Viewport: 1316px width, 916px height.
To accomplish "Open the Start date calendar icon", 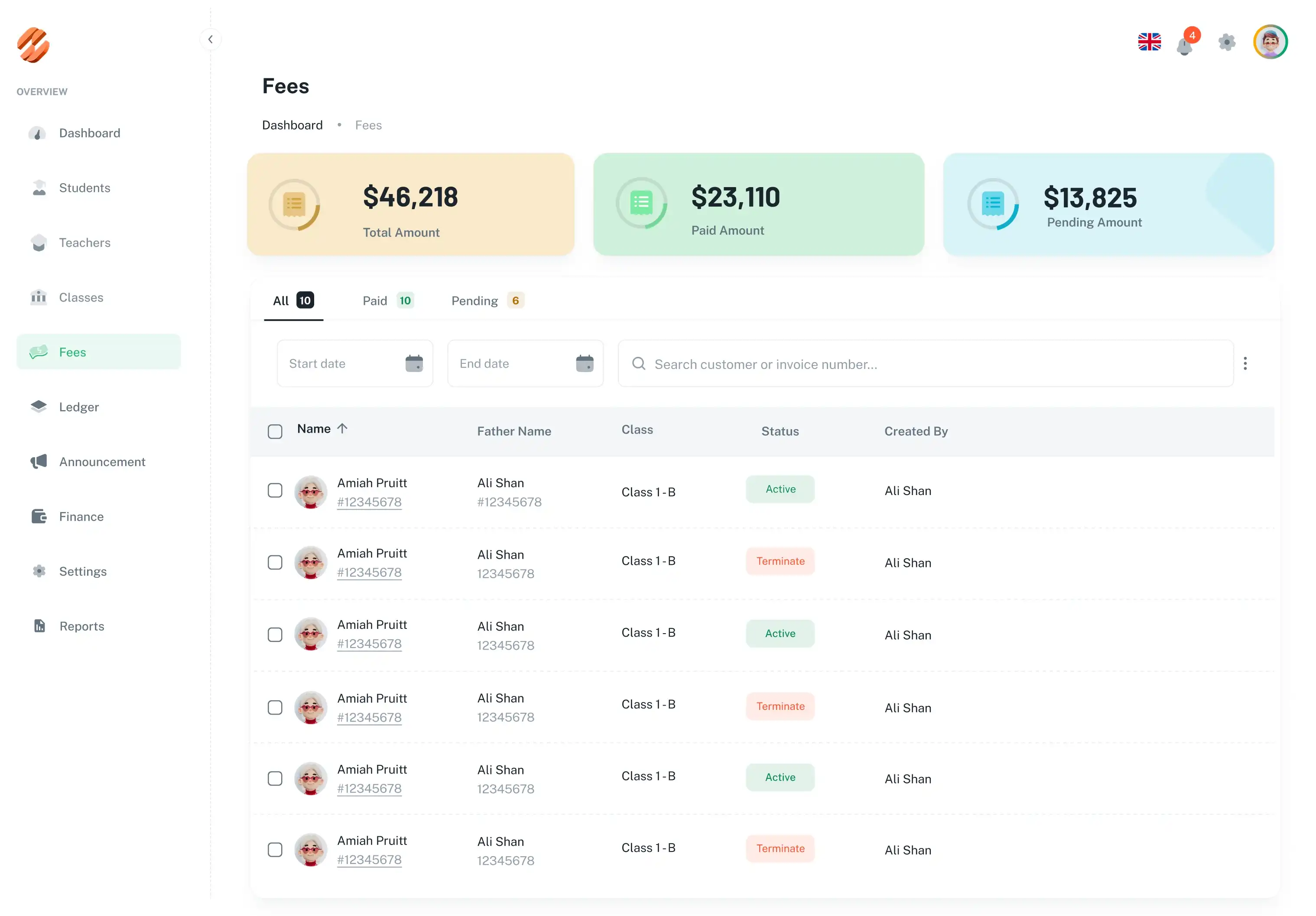I will 414,363.
